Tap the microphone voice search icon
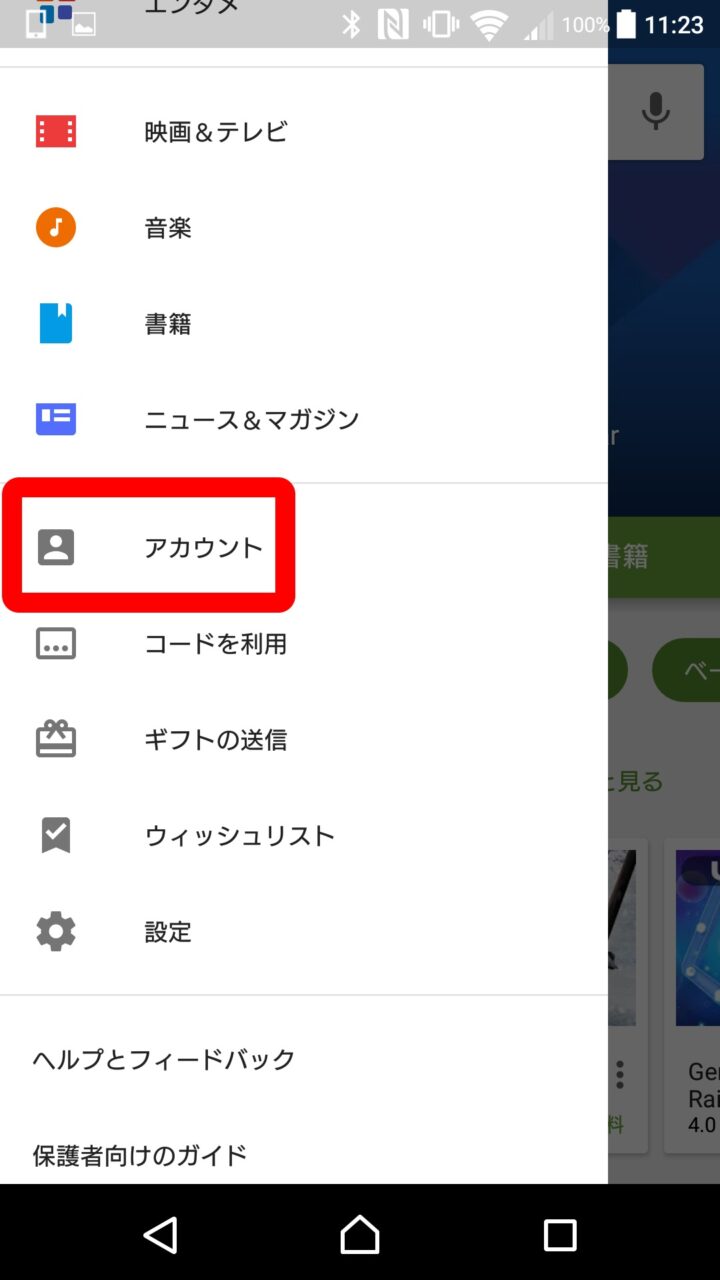The image size is (720, 1280). click(656, 111)
